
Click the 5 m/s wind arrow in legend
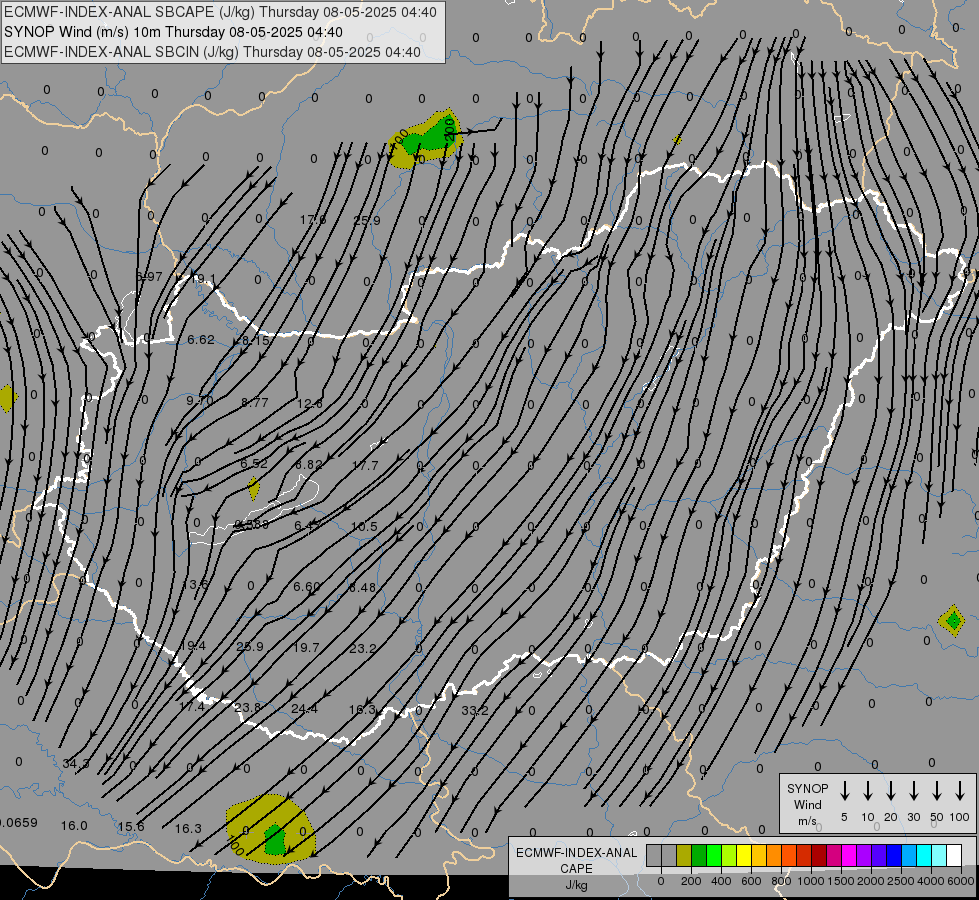click(844, 791)
